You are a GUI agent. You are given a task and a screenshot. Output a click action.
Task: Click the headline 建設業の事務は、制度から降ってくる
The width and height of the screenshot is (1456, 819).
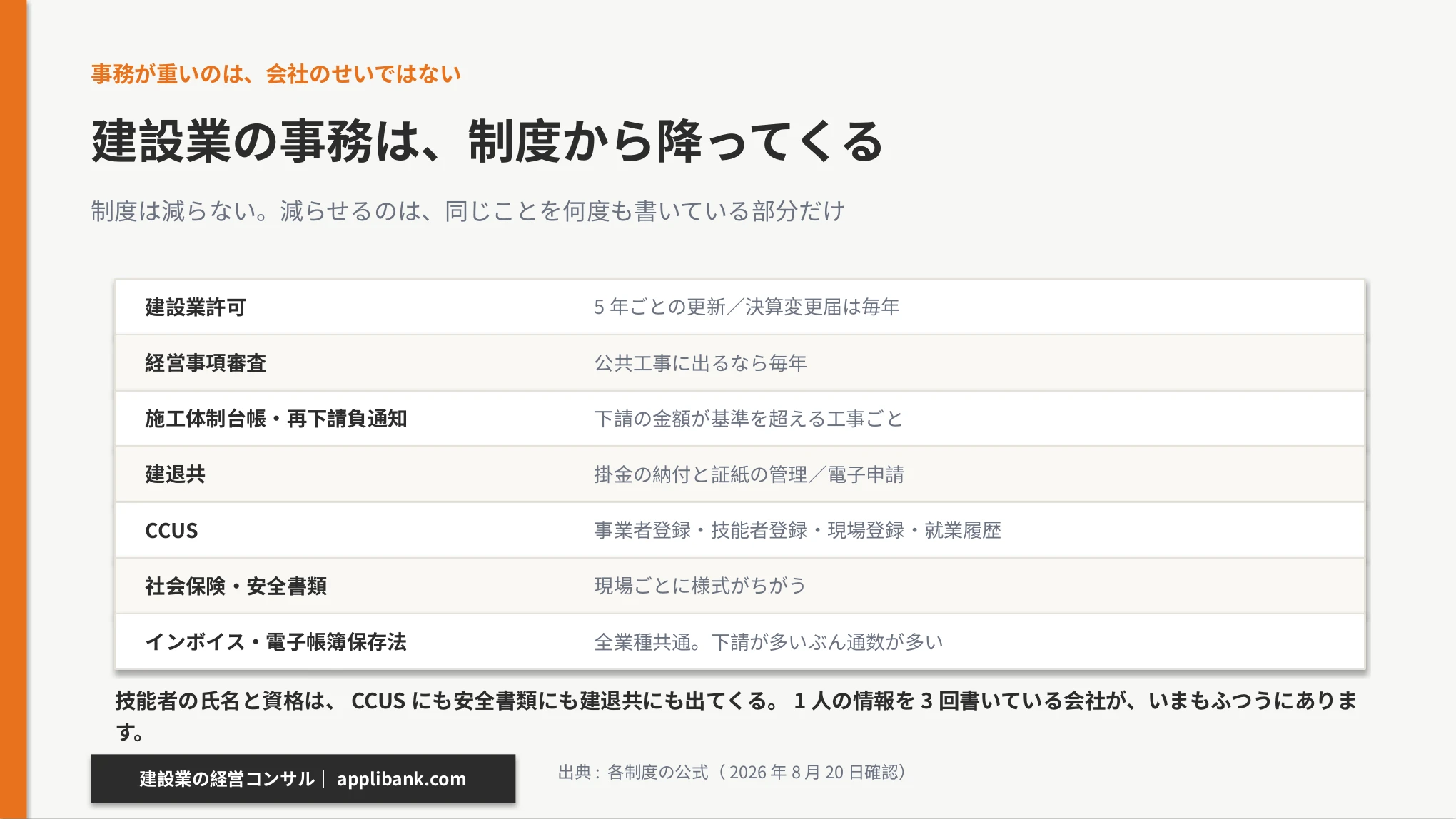point(487,141)
